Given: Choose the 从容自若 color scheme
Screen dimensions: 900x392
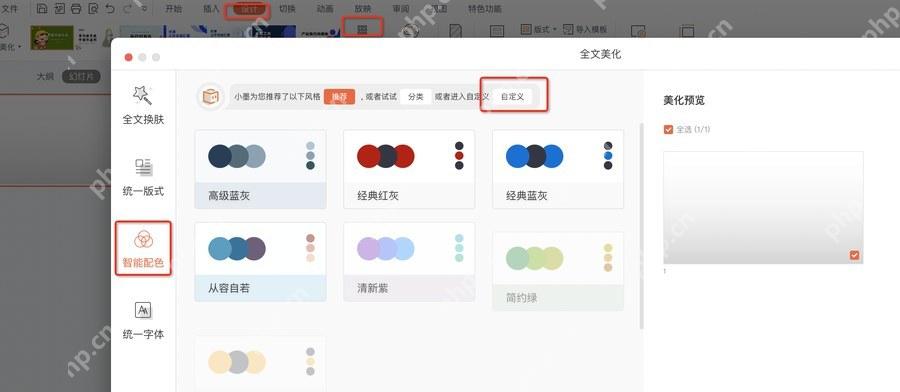Looking at the screenshot, I should click(x=261, y=262).
